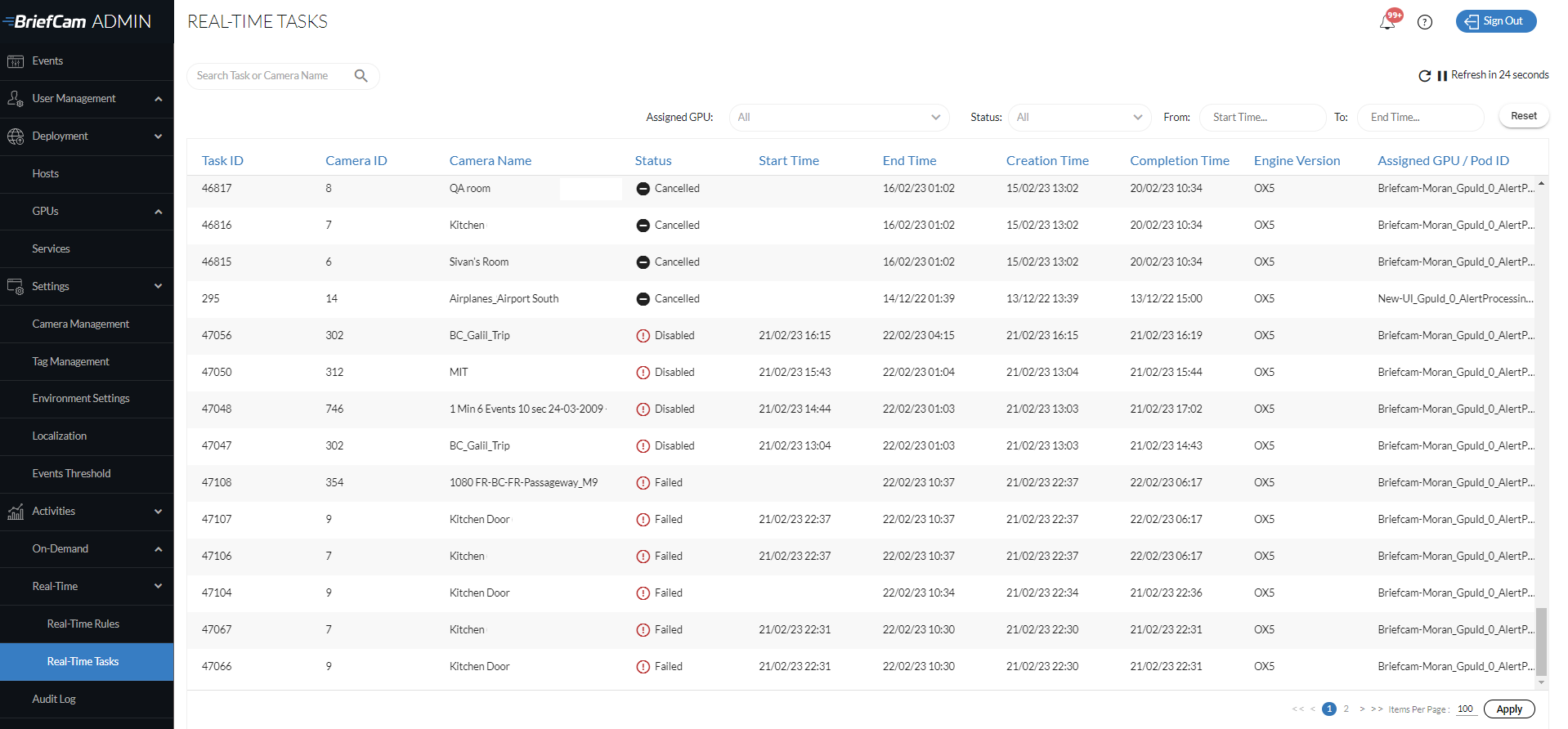This screenshot has width=1568, height=729.
Task: Open the notifications bell icon
Action: coord(1387,22)
